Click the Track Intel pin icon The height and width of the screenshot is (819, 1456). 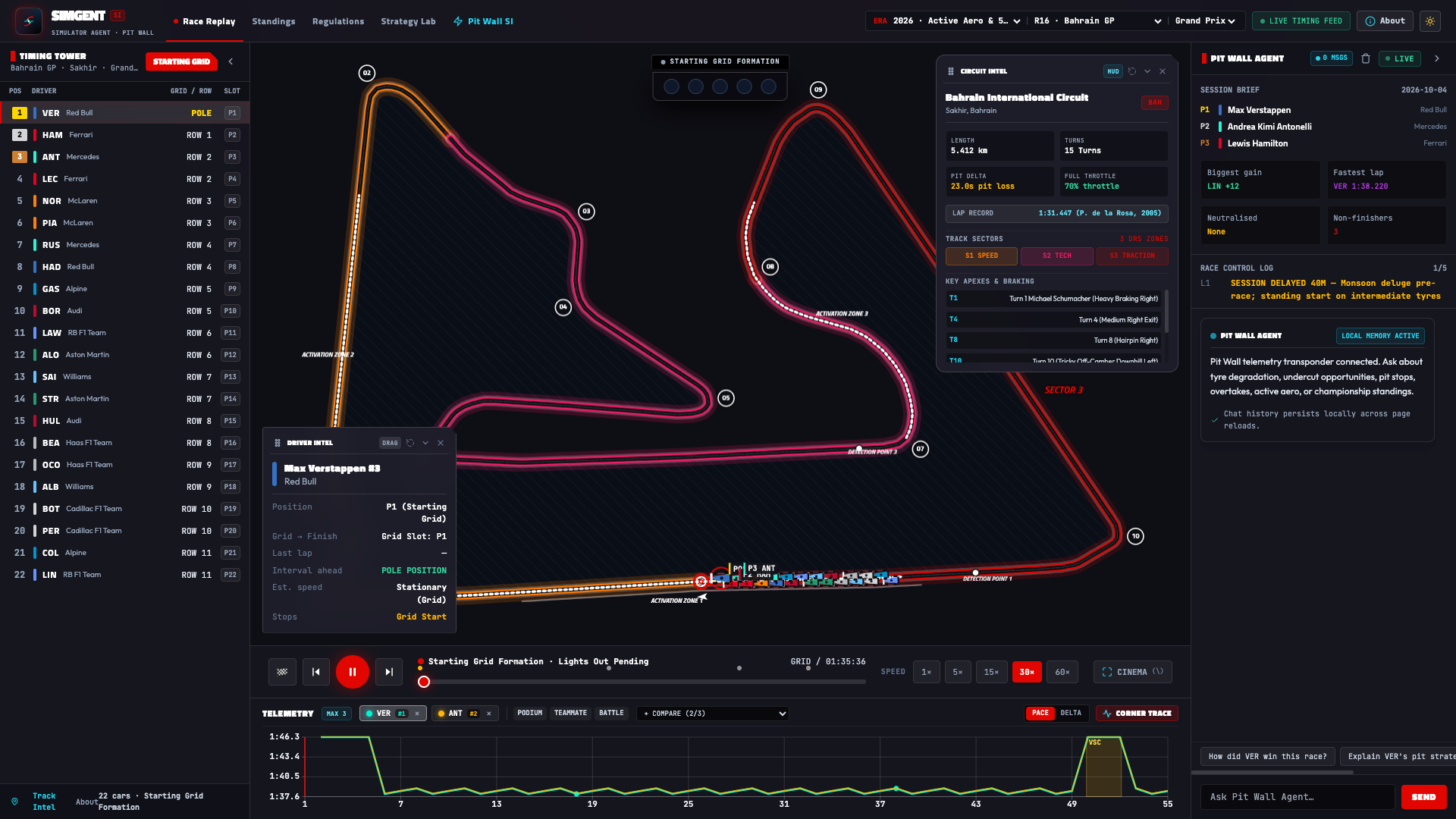pos(14,802)
